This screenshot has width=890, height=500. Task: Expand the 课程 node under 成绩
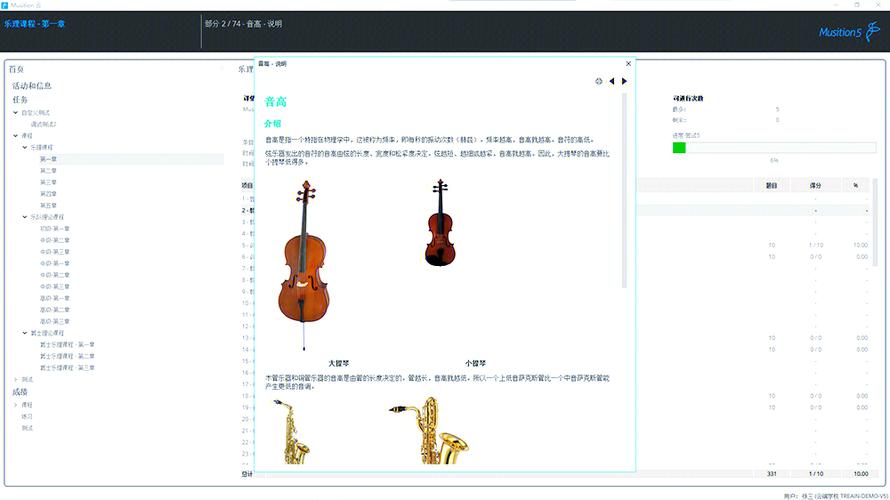pos(16,404)
